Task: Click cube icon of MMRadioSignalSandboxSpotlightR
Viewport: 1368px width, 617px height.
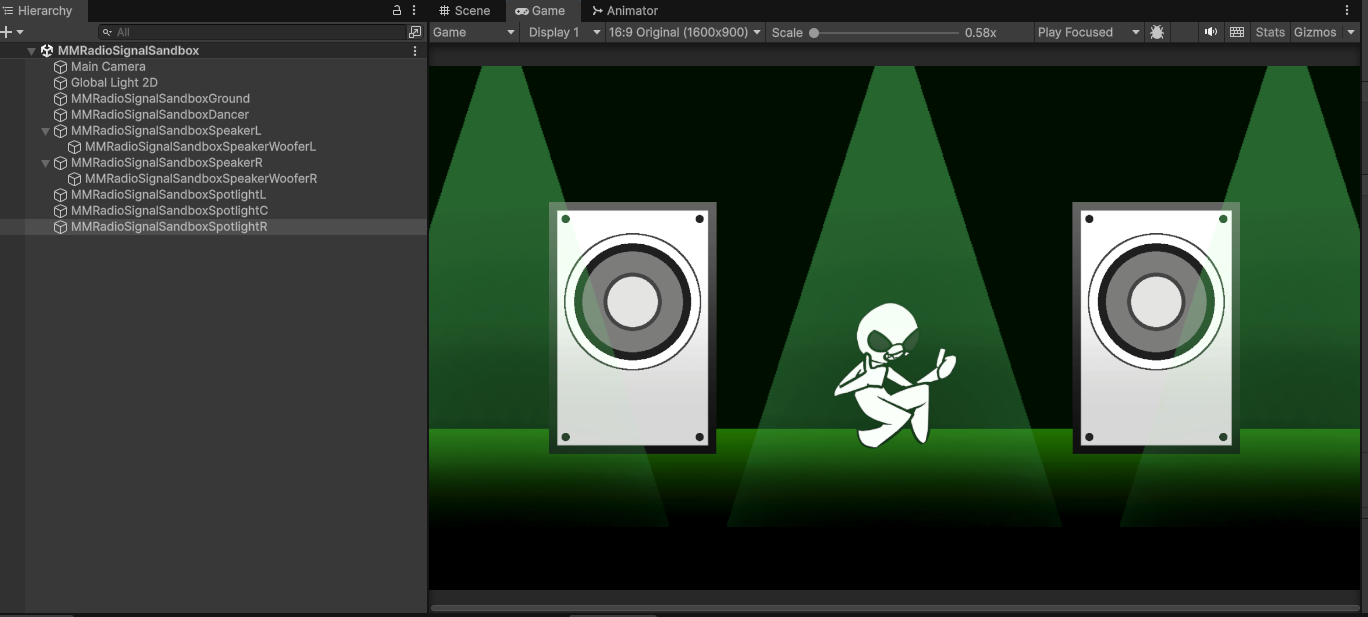Action: (x=60, y=227)
